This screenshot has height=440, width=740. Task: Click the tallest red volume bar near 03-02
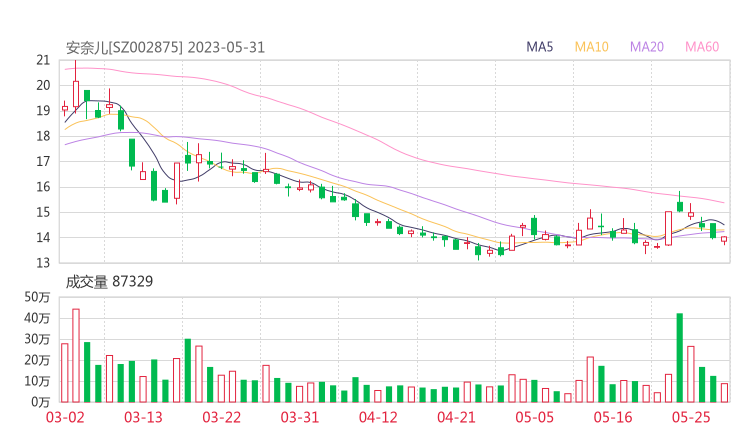[76, 355]
